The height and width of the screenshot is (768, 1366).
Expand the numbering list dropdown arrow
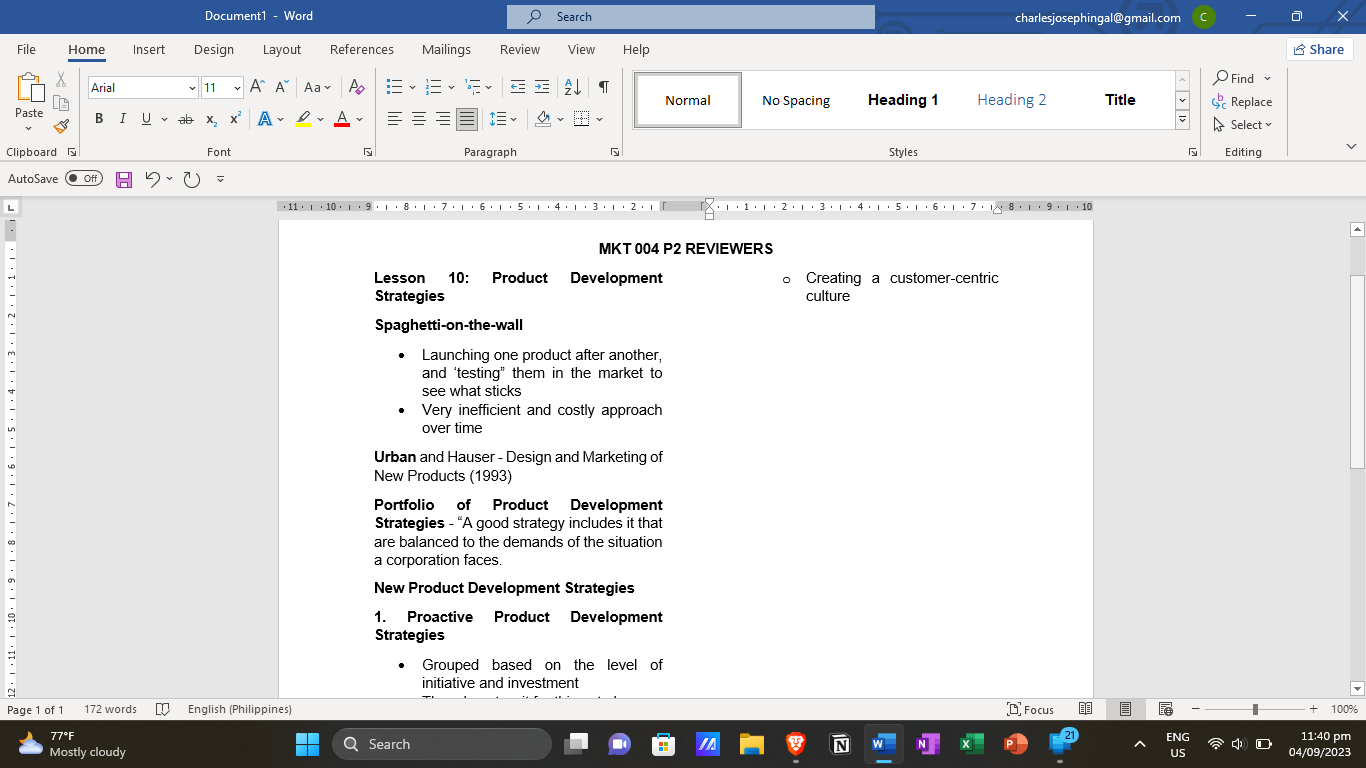pyautogui.click(x=451, y=87)
